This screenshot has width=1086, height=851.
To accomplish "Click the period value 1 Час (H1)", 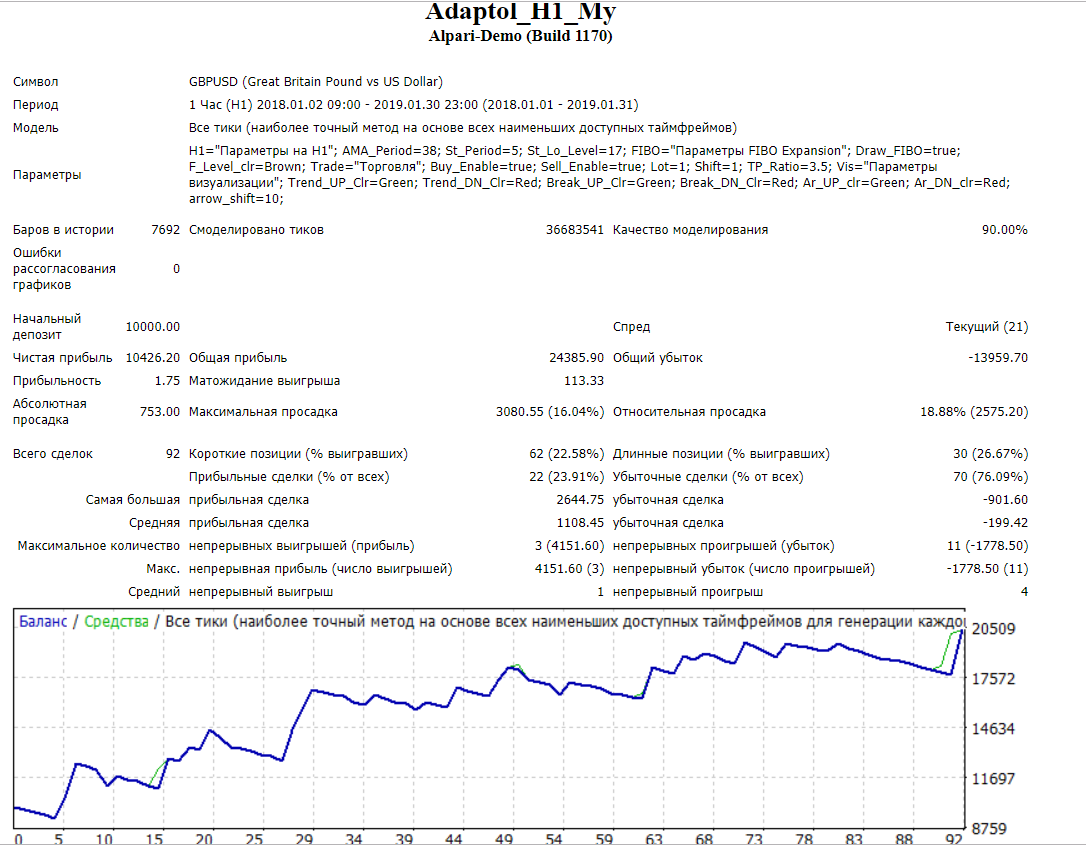I will tap(221, 105).
